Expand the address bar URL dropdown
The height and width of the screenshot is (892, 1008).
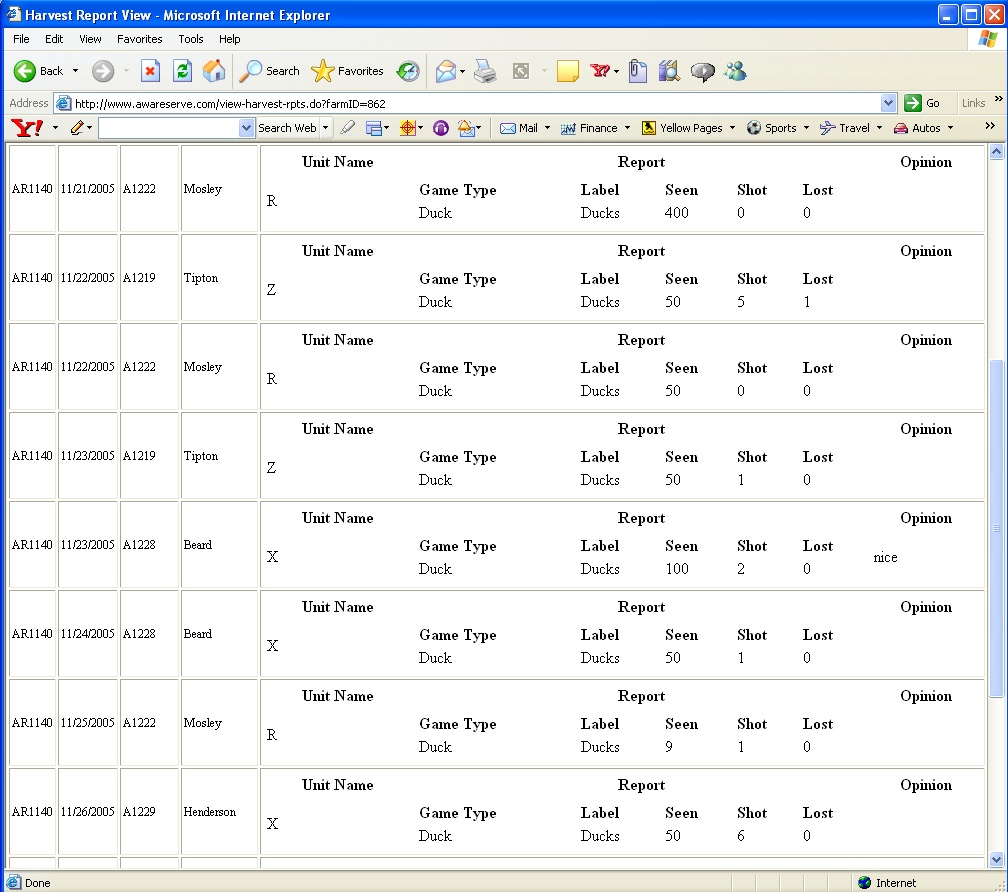[889, 103]
